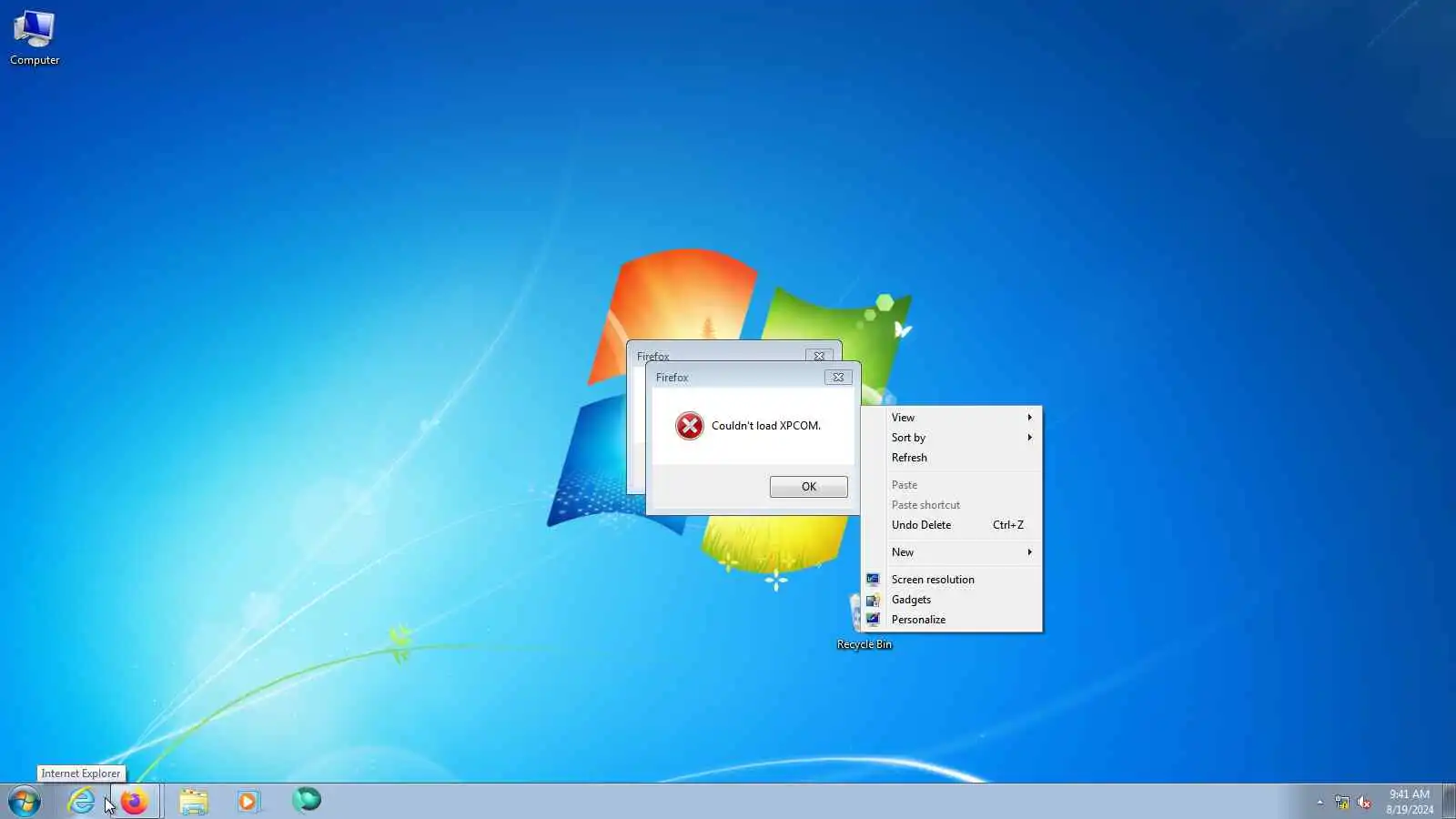Show hidden tray icons arrow

click(1320, 802)
